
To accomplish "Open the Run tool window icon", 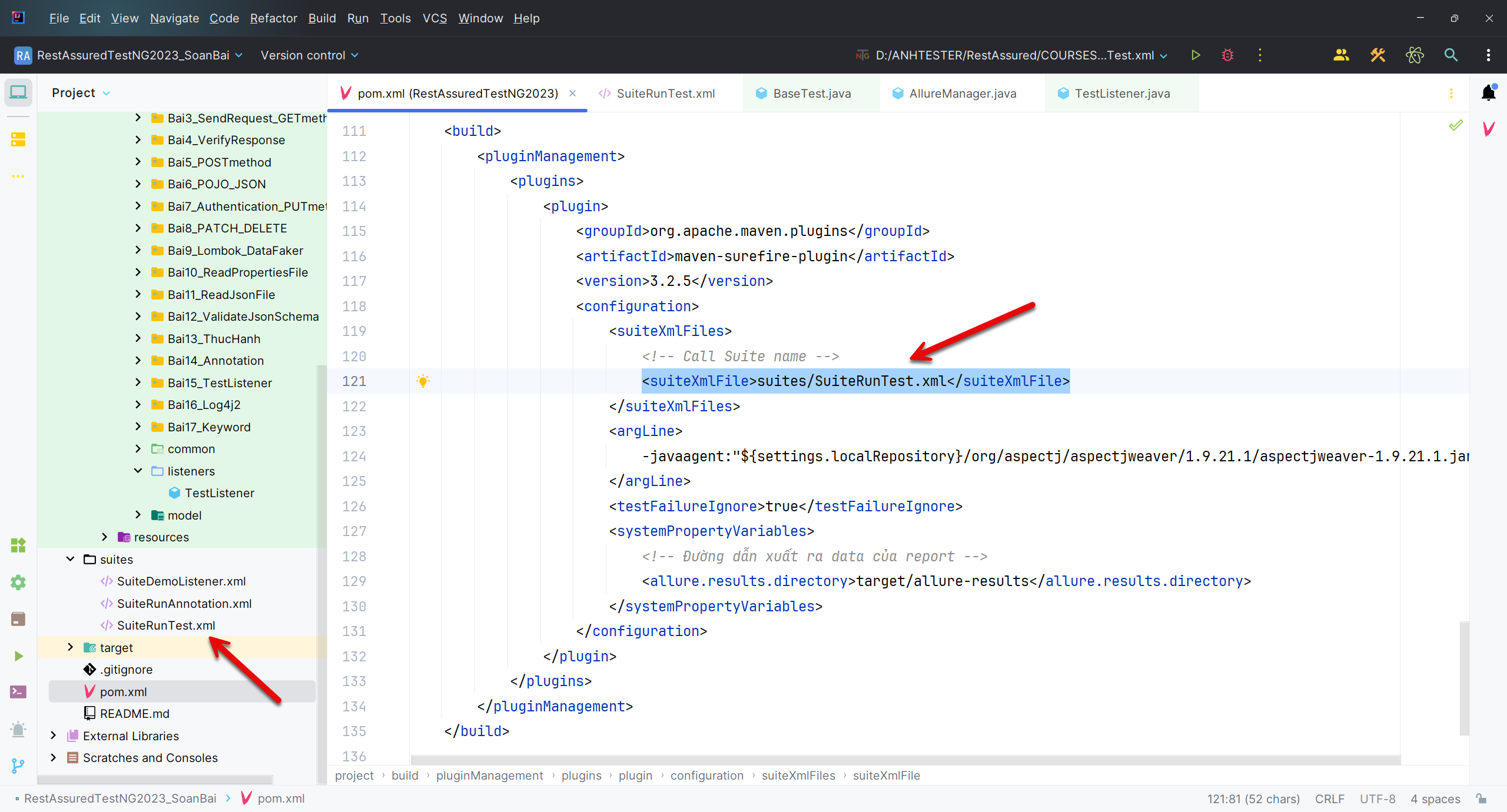I will tap(18, 656).
